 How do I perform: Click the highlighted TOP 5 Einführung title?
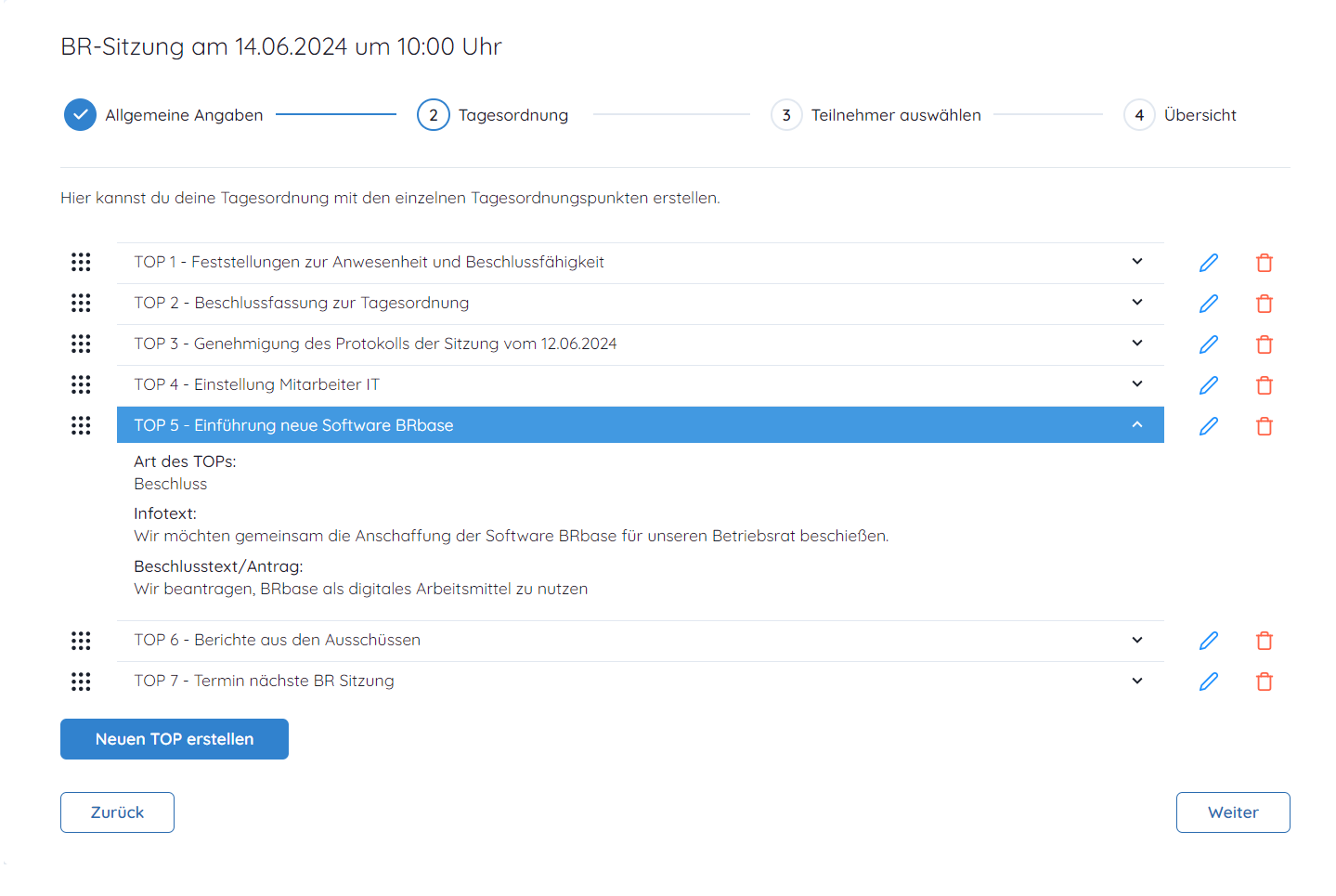point(293,425)
